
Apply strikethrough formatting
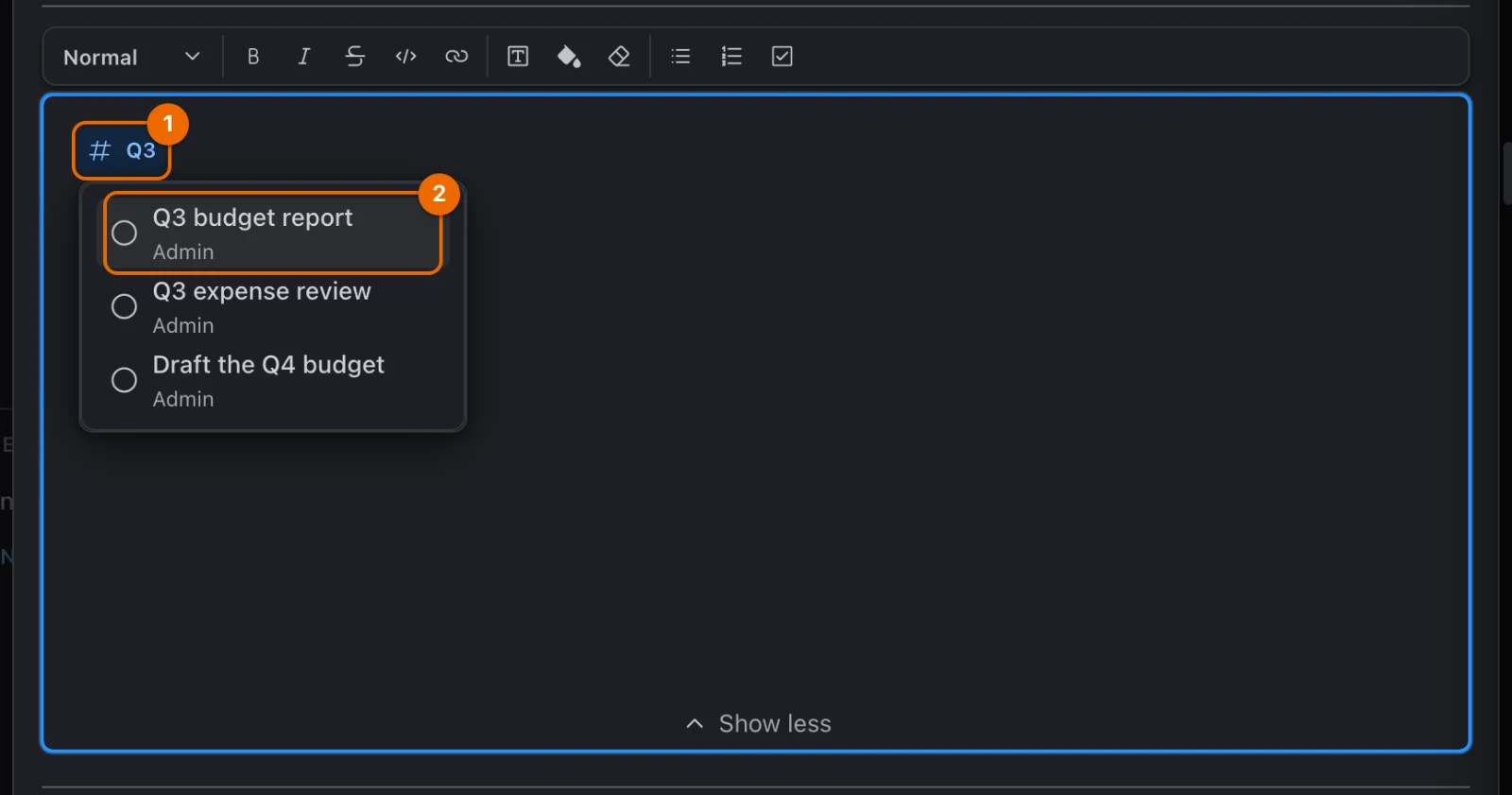[355, 57]
